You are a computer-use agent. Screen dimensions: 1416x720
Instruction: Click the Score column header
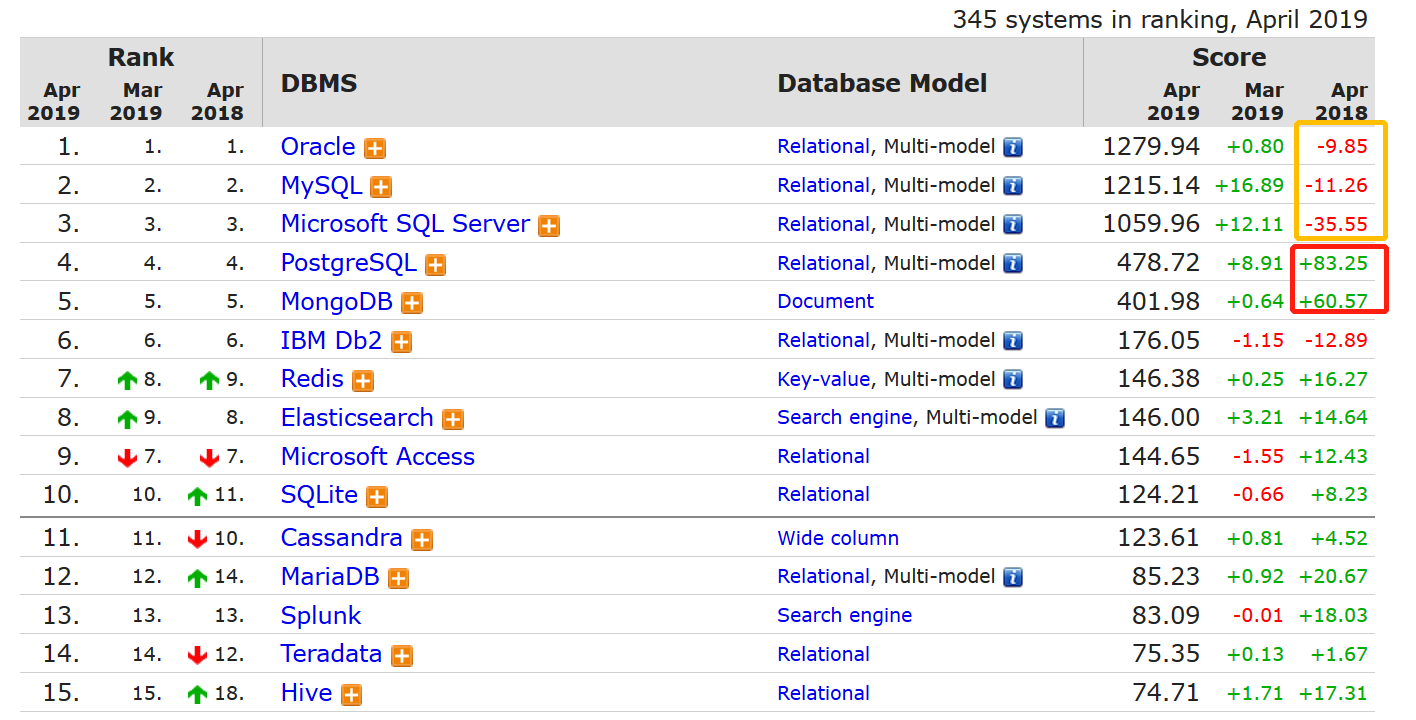(1229, 58)
